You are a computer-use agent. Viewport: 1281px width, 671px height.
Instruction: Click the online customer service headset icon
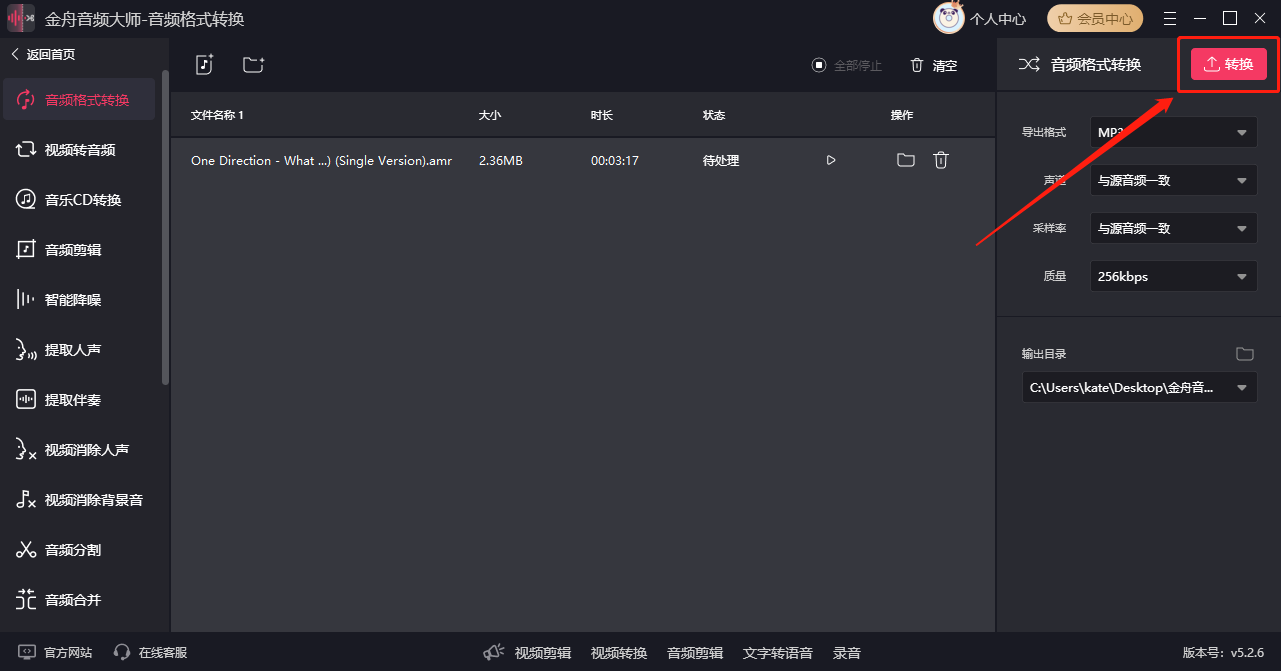click(122, 652)
